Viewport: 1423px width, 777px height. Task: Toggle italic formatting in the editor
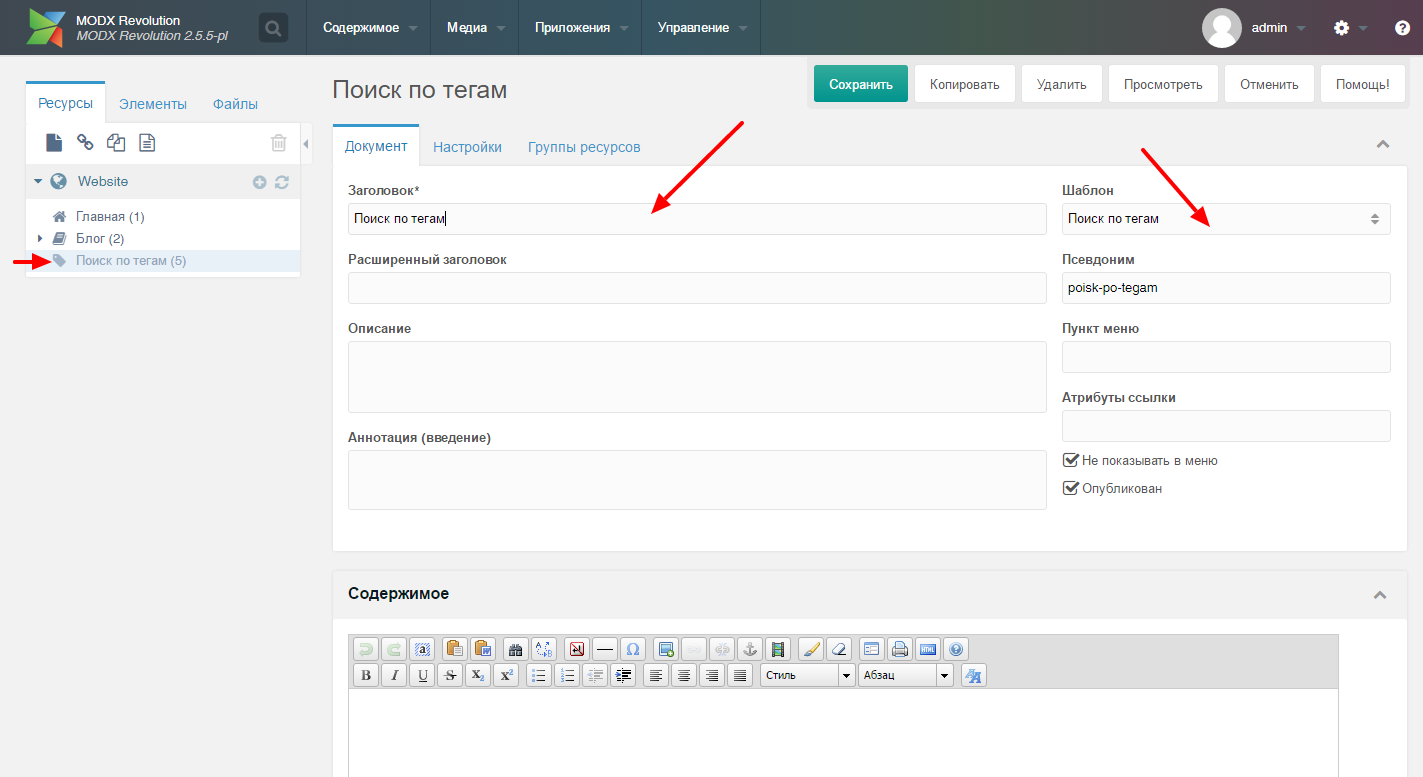[394, 675]
